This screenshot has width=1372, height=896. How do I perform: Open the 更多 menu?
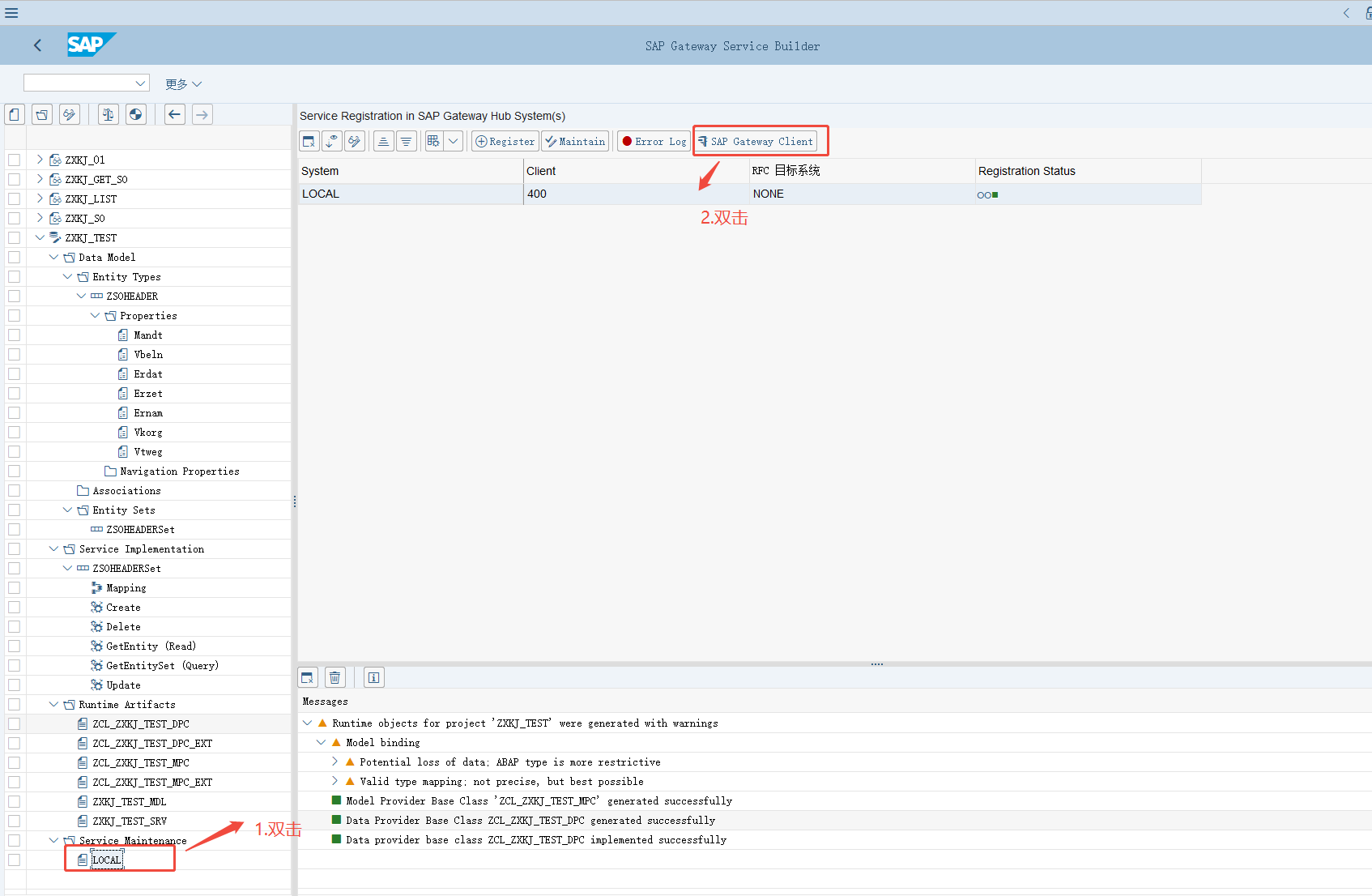tap(183, 84)
